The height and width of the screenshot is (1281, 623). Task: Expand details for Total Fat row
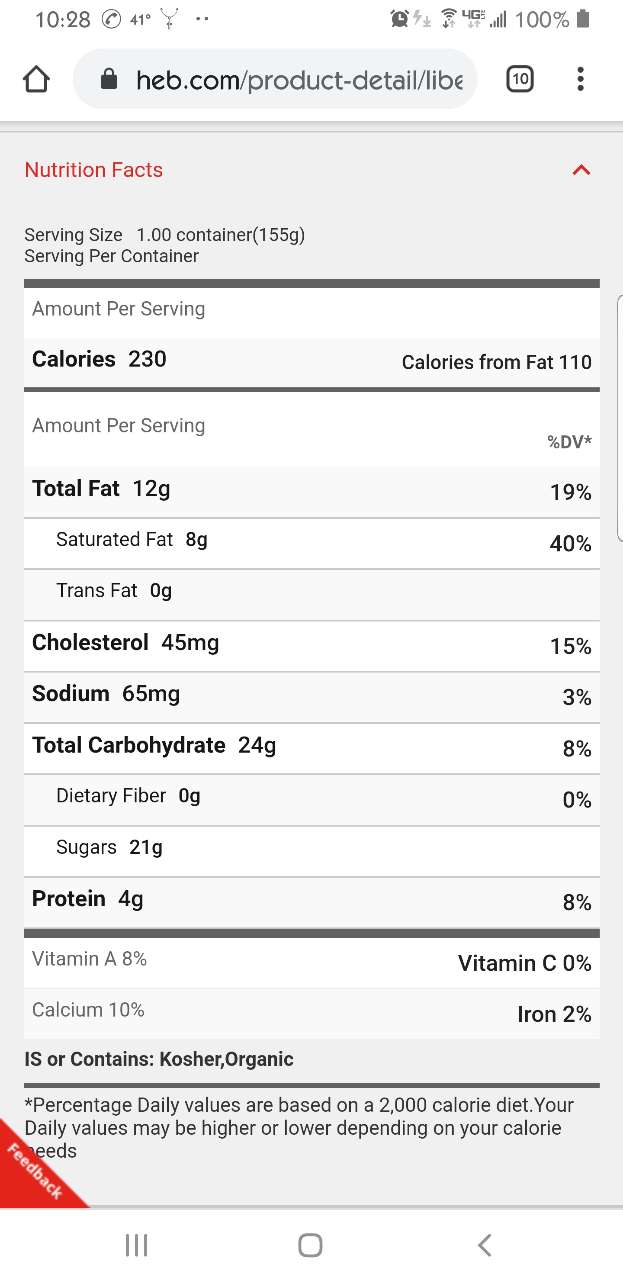(x=311, y=490)
